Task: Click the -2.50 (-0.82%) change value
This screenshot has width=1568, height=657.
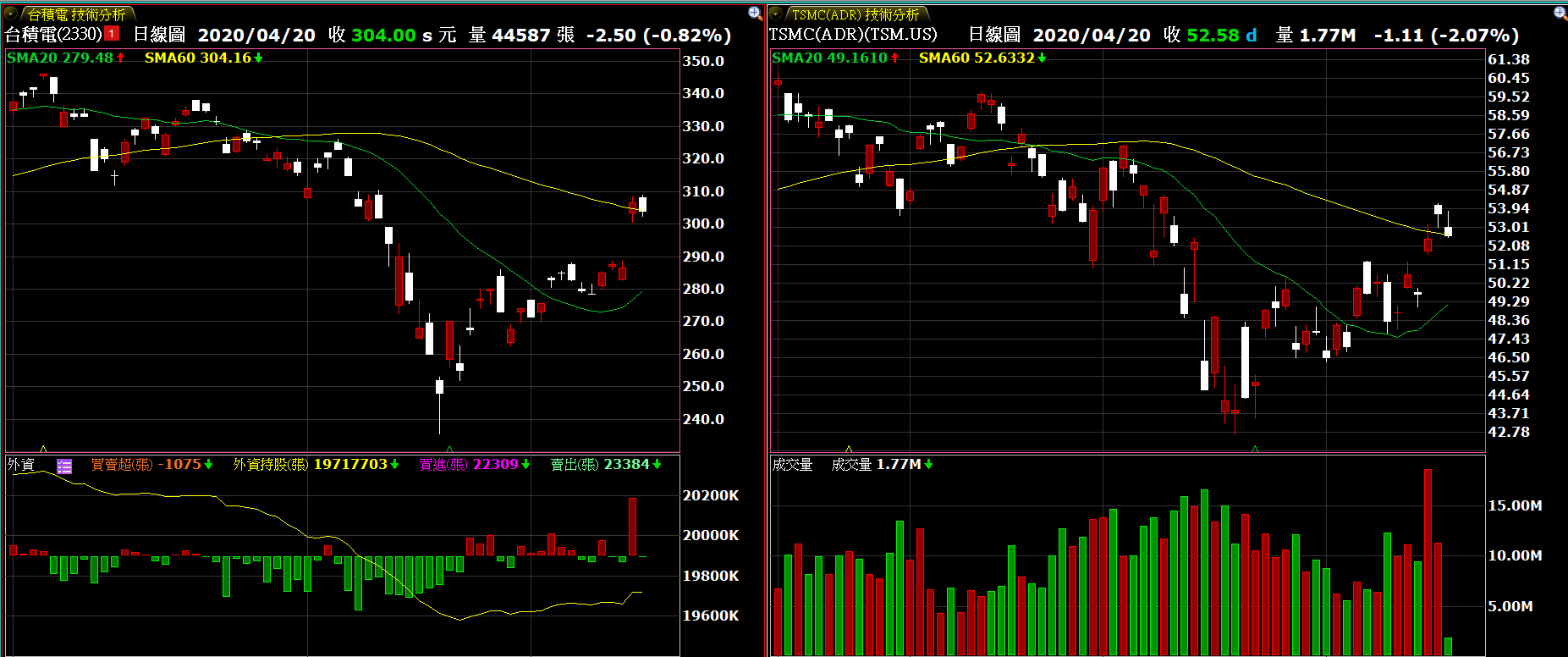Action: 658,35
